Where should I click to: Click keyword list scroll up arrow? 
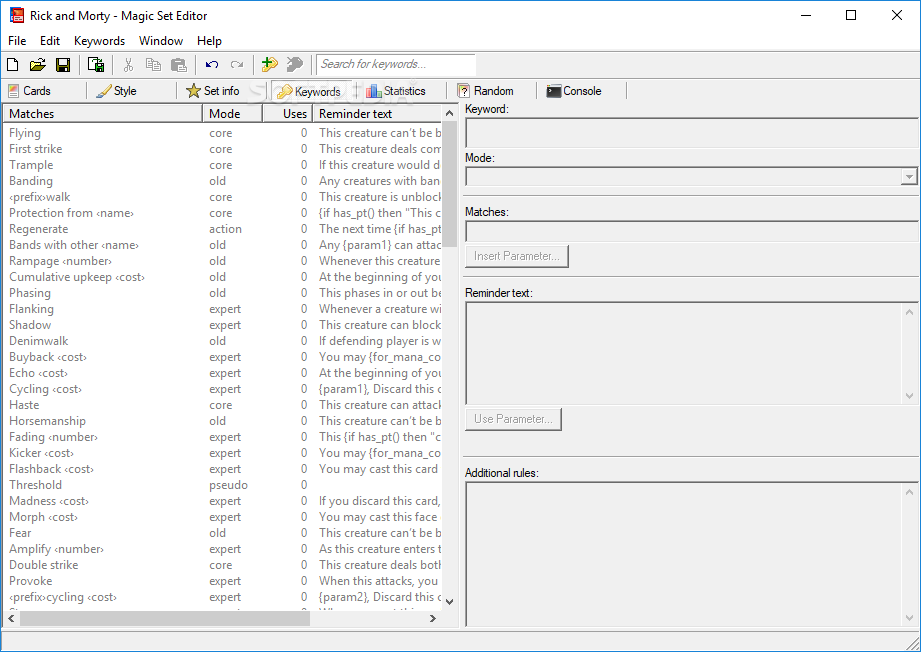(x=449, y=113)
